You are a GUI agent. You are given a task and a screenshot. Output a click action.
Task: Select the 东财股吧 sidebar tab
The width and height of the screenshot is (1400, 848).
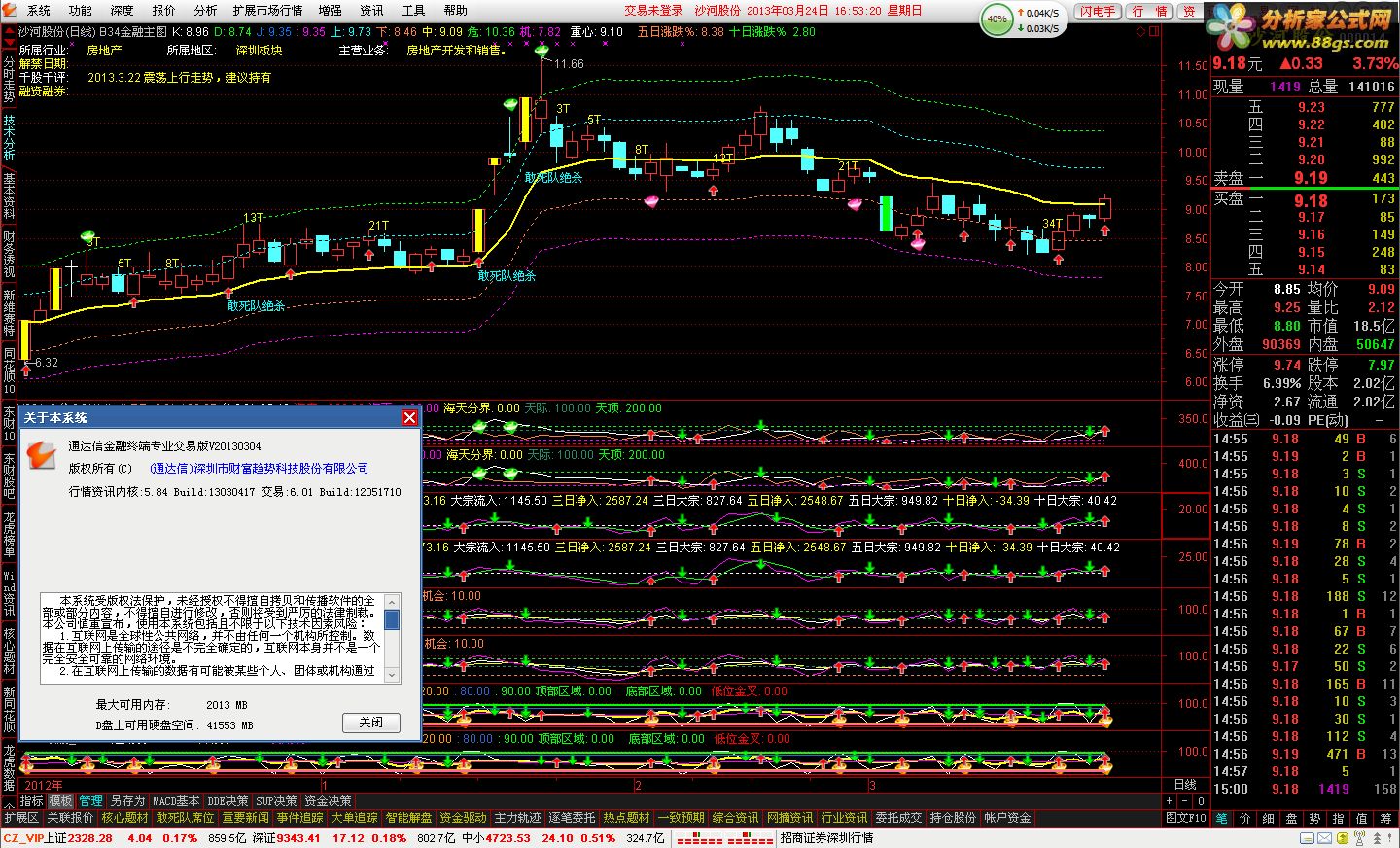[9, 477]
